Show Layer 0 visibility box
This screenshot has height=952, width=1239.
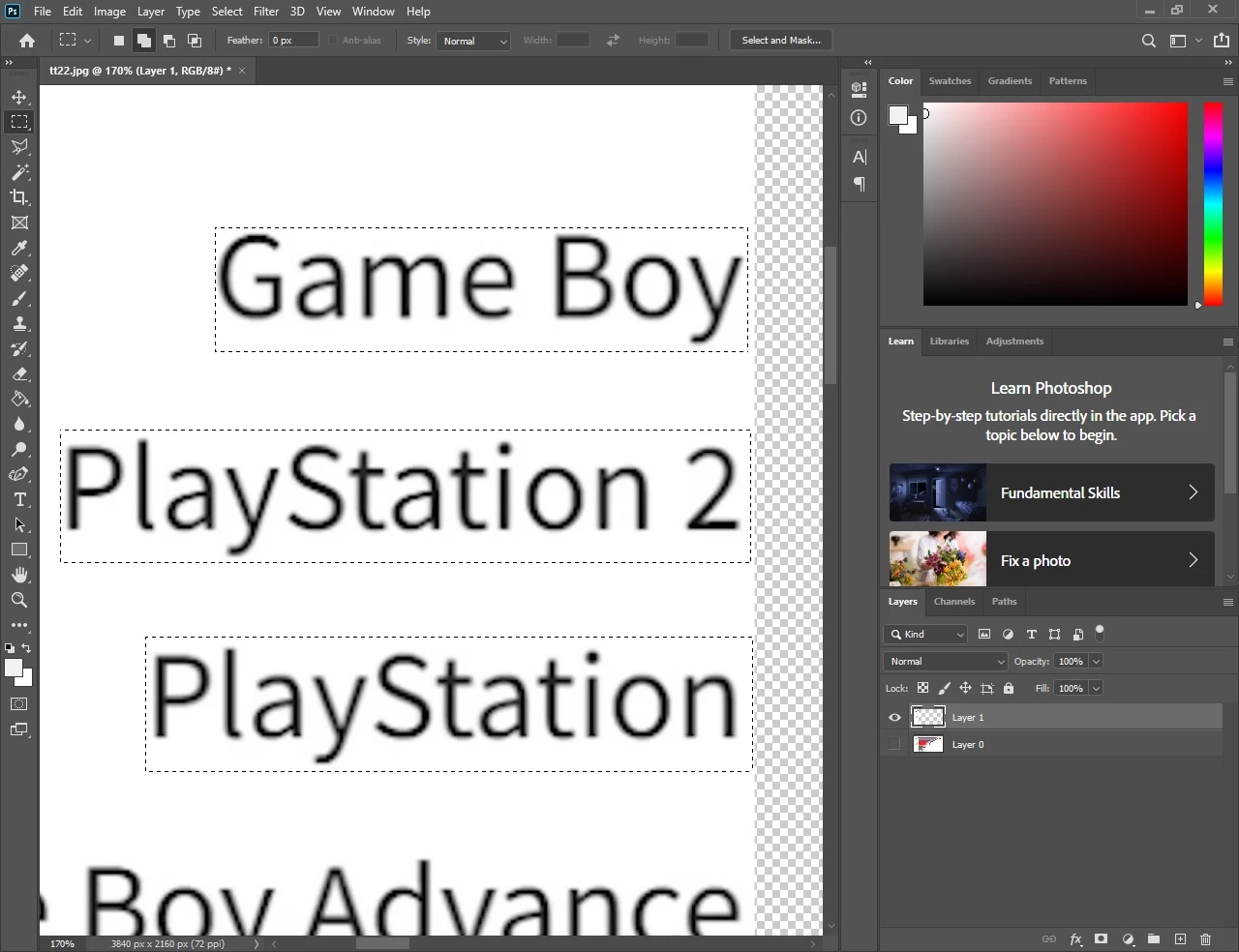pos(894,745)
